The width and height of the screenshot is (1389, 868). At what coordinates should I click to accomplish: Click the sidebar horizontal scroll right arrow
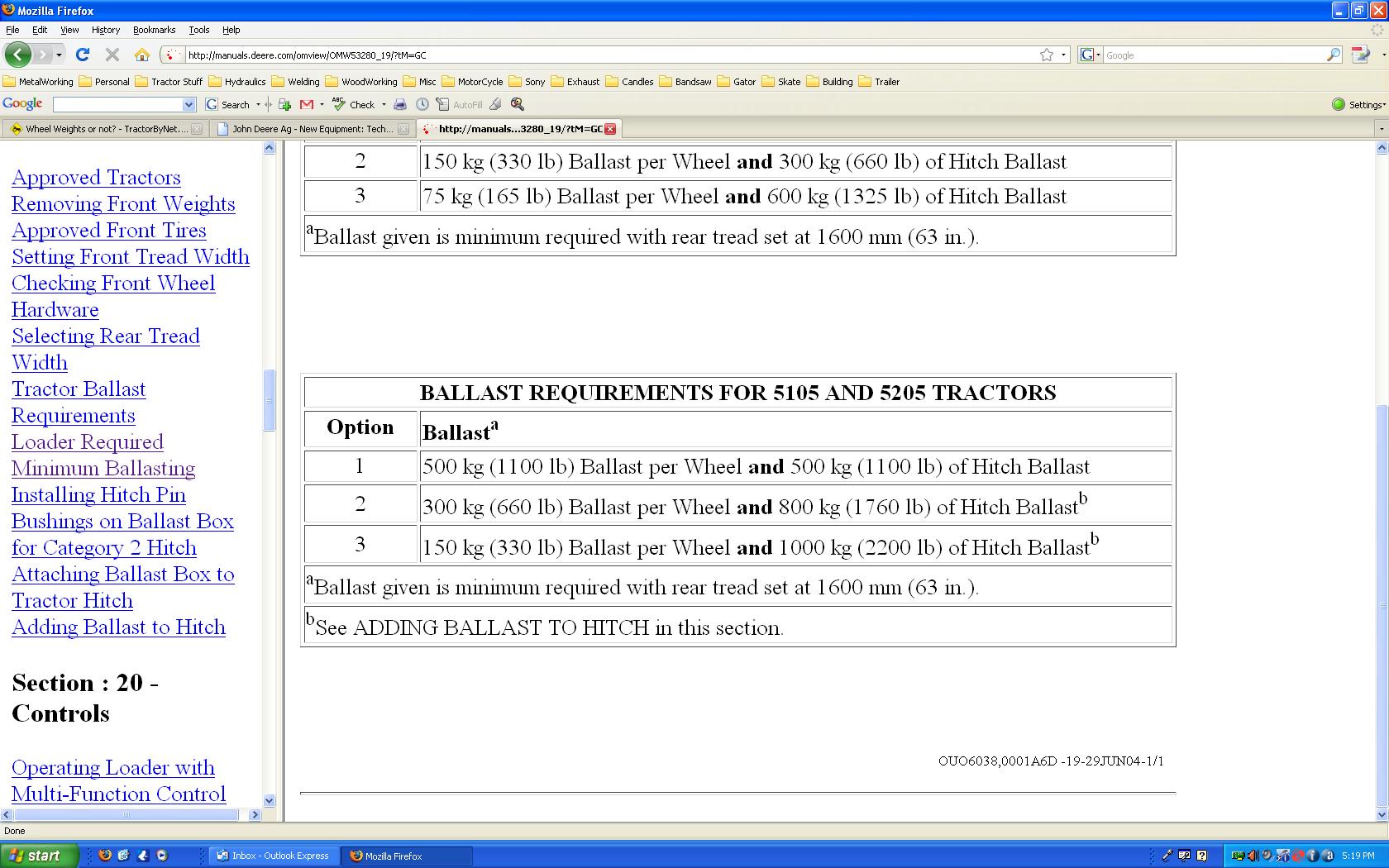[x=255, y=814]
